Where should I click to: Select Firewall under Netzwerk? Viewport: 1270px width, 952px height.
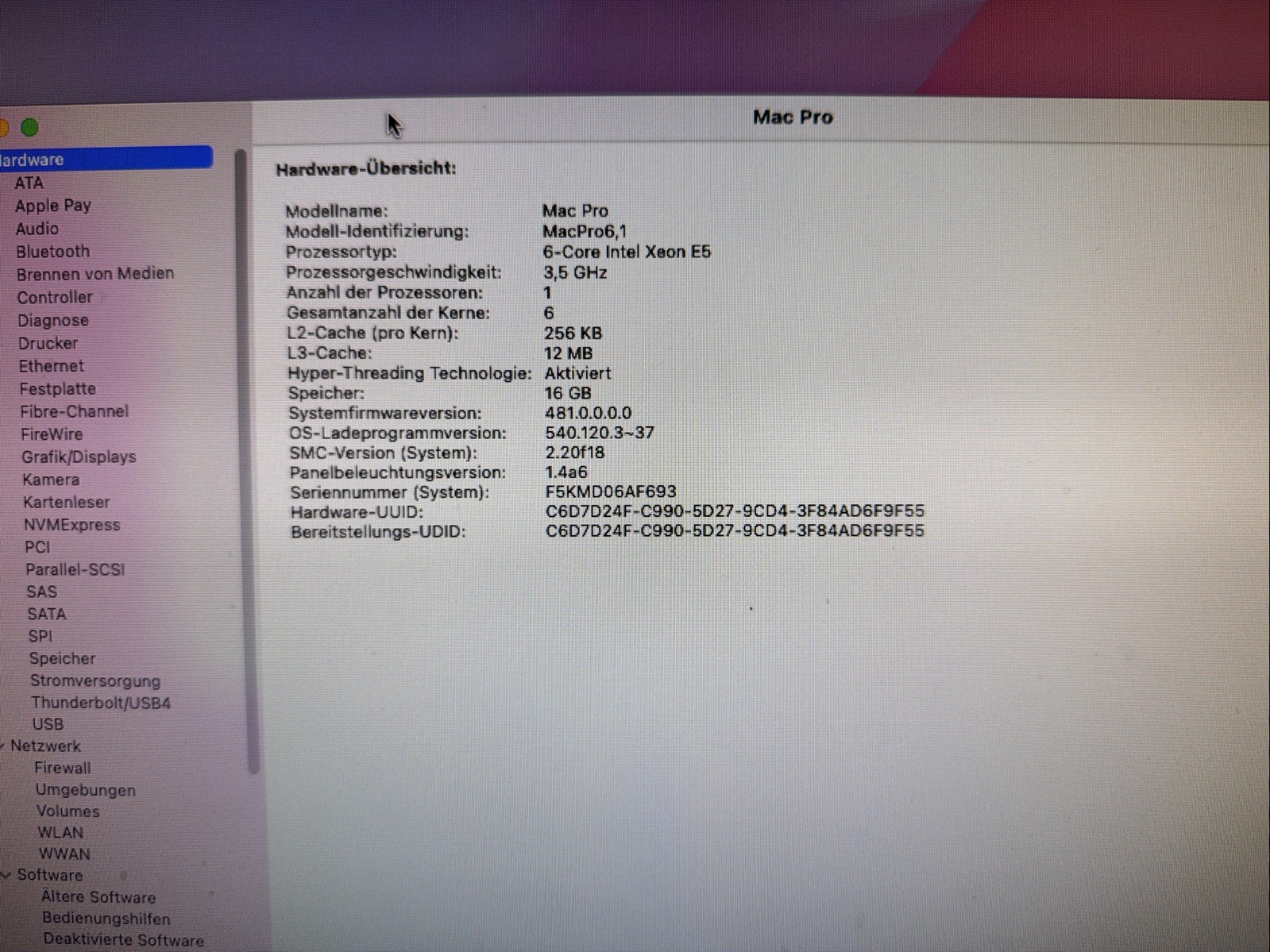pos(62,768)
